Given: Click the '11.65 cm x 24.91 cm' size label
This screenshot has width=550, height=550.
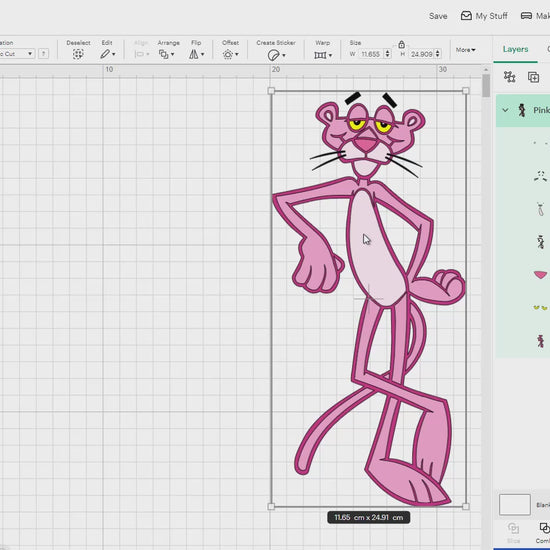Looking at the screenshot, I should (x=369, y=517).
